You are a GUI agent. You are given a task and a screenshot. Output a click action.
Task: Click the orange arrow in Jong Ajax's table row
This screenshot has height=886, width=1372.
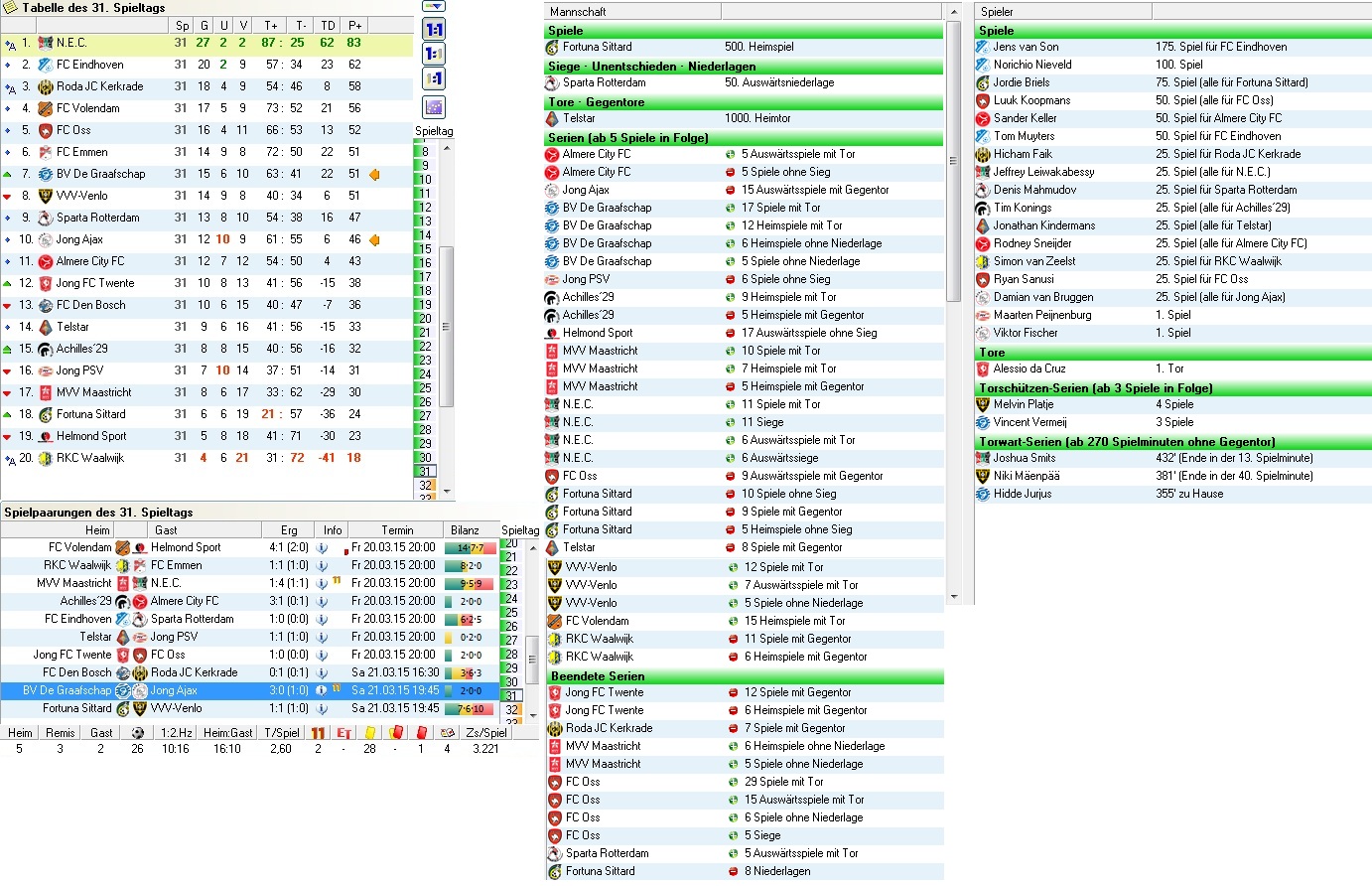pyautogui.click(x=374, y=239)
